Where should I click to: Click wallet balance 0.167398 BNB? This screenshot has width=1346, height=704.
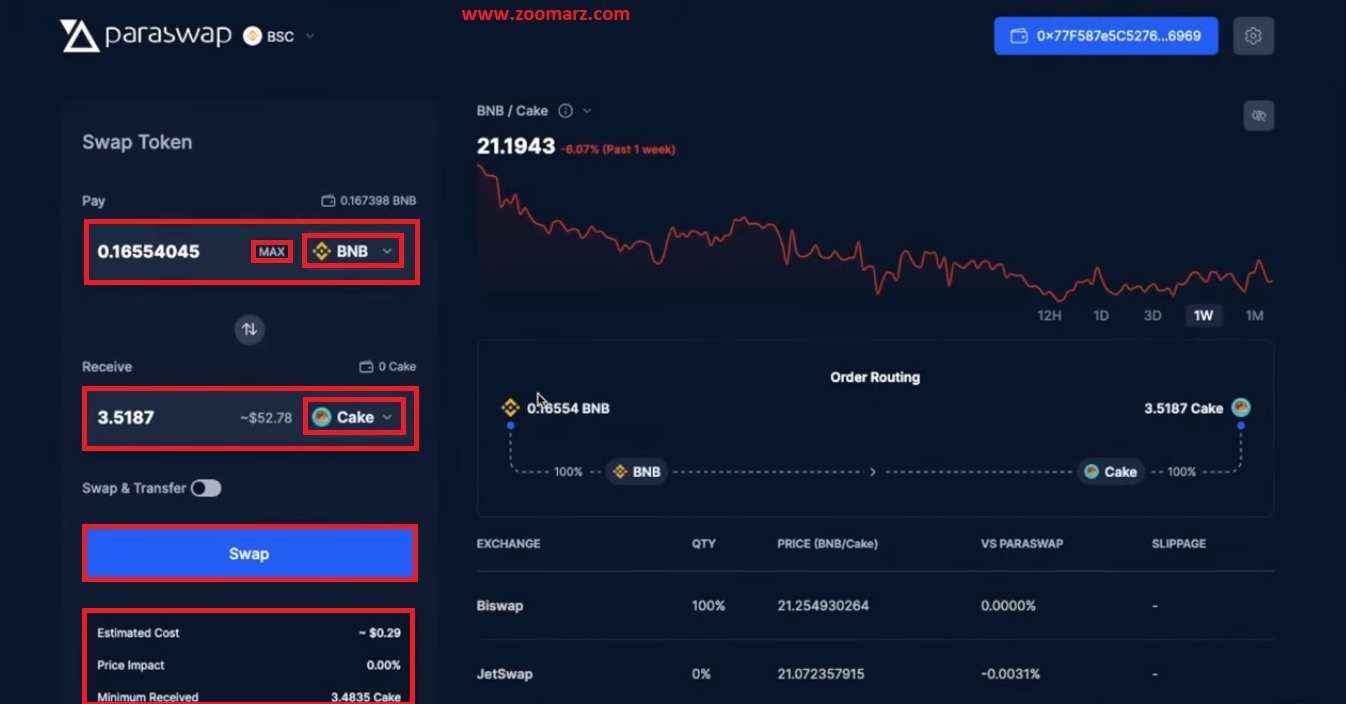point(368,201)
